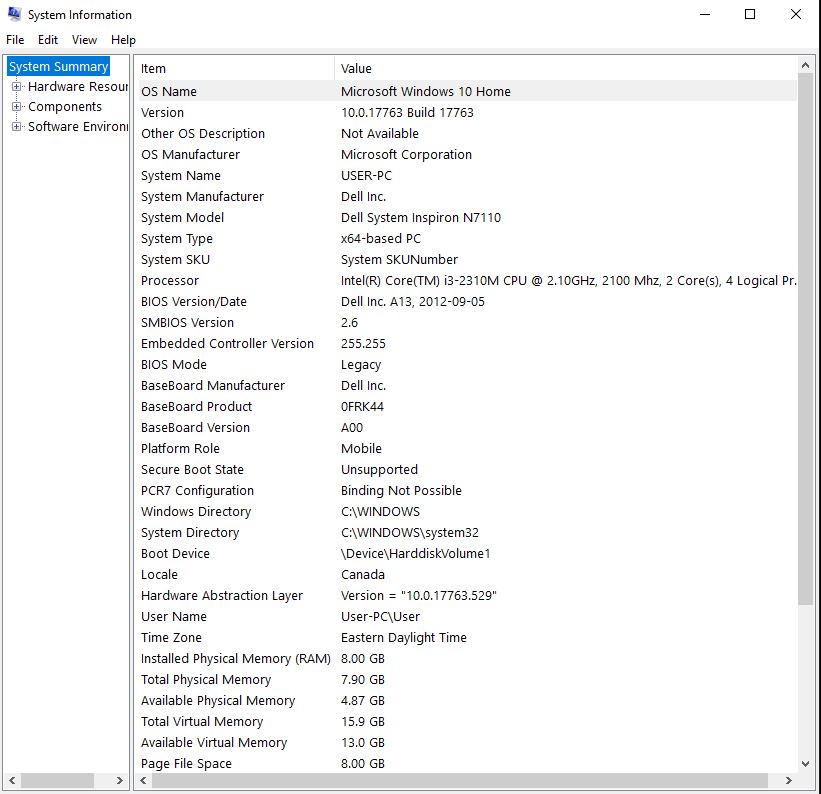Open the Help menu
Screen dimensions: 821x794
(123, 40)
